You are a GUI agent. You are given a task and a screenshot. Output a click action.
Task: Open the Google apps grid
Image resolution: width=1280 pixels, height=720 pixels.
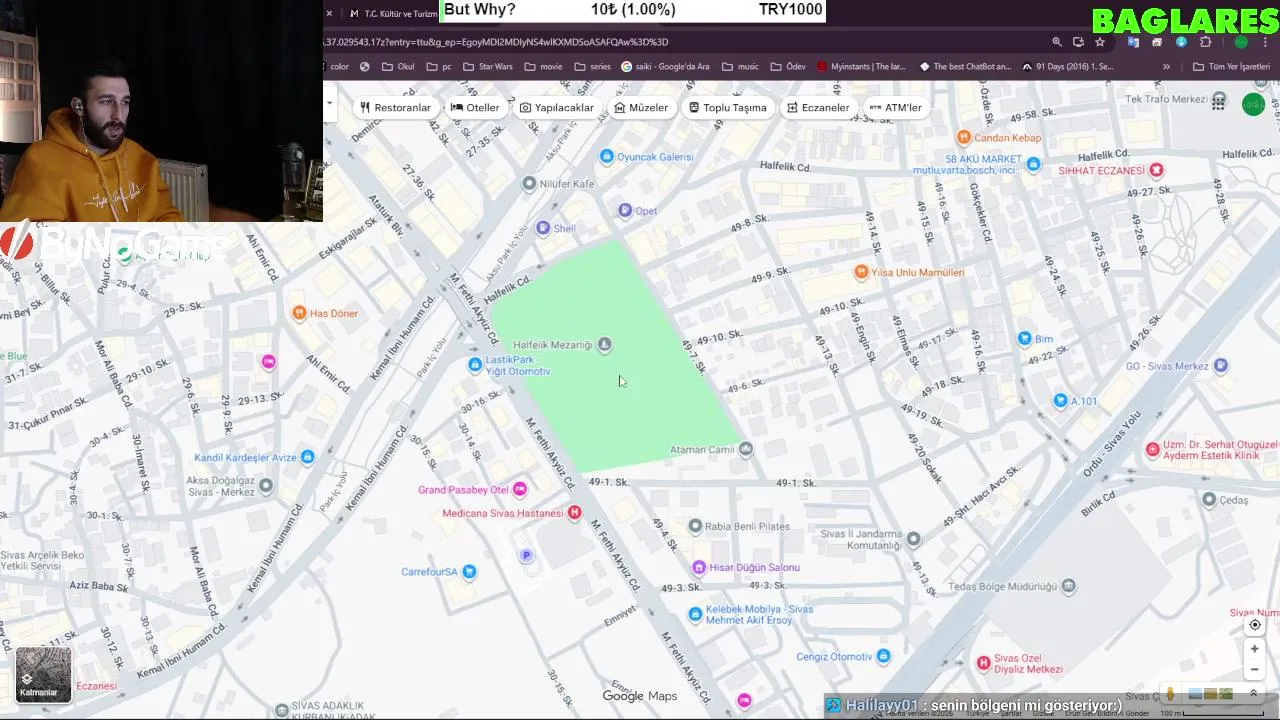(x=1218, y=102)
